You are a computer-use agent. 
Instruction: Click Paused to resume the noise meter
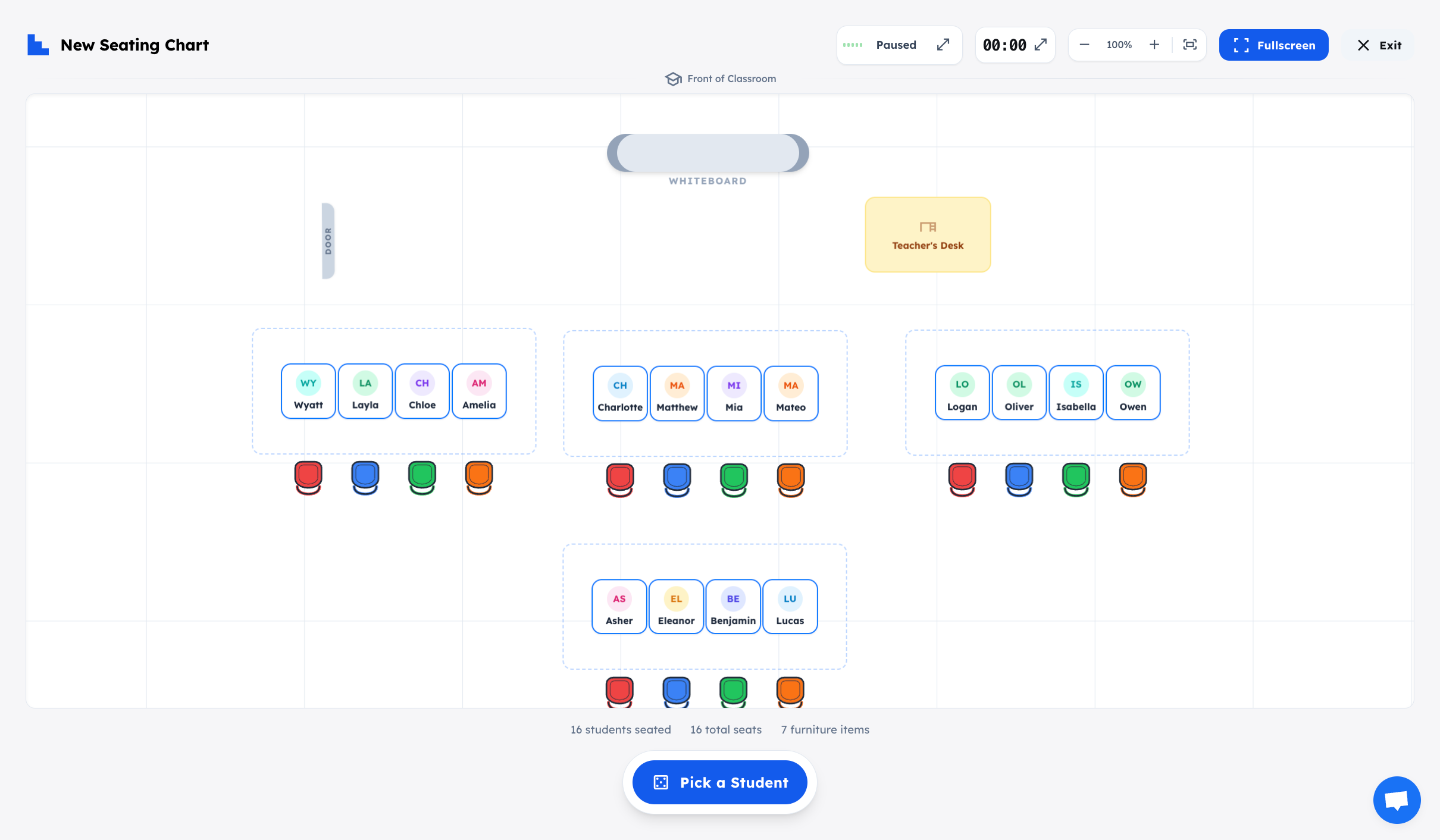896,45
